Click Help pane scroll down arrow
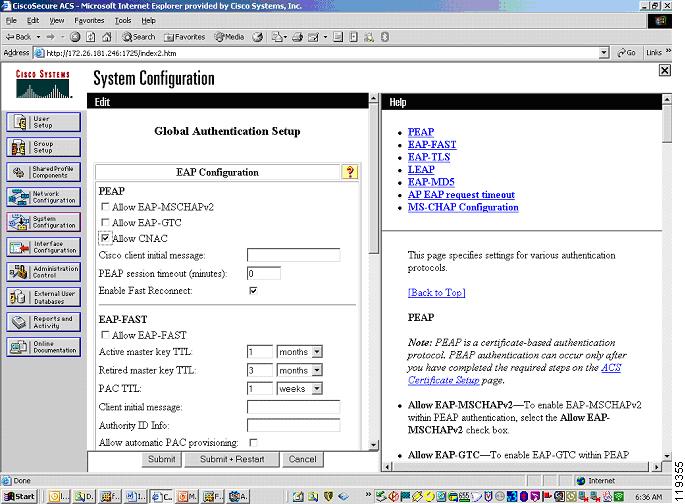 pyautogui.click(x=667, y=456)
